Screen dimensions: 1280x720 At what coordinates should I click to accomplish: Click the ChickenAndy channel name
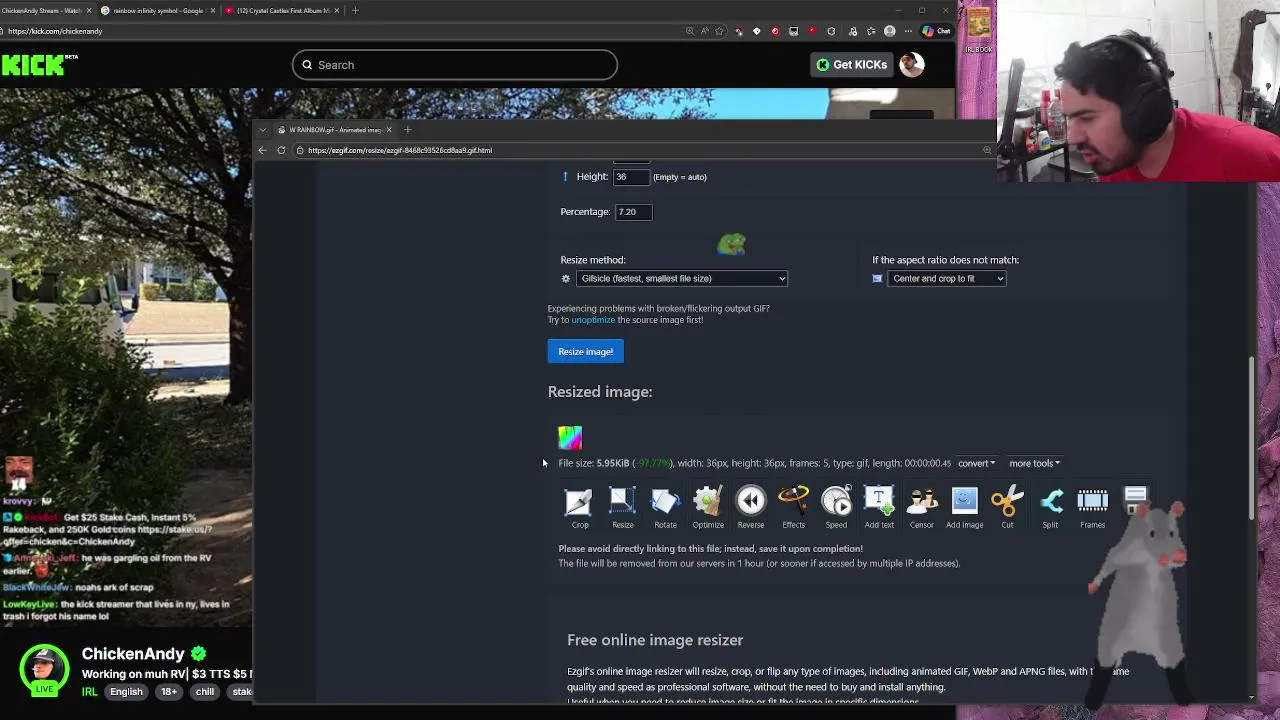(133, 654)
